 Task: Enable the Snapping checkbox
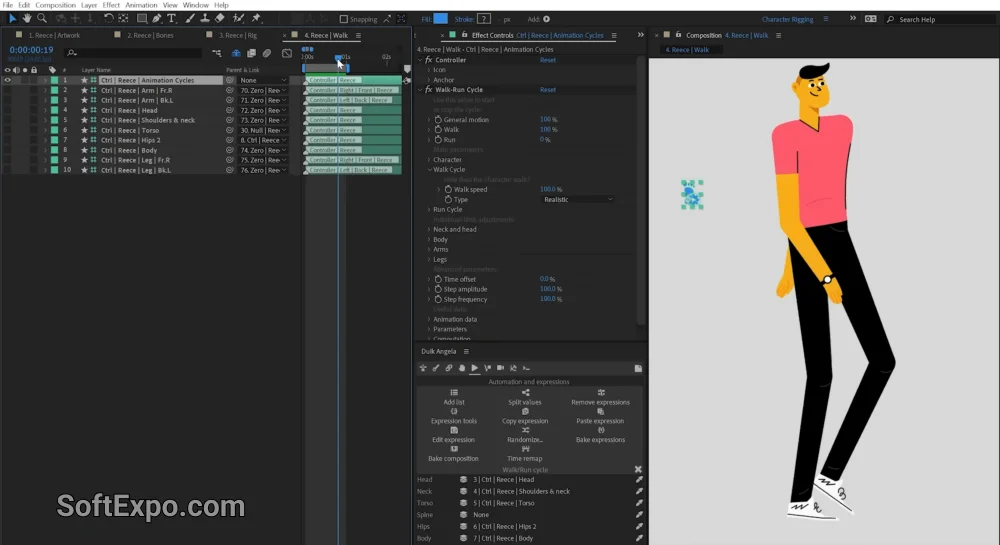(x=344, y=19)
